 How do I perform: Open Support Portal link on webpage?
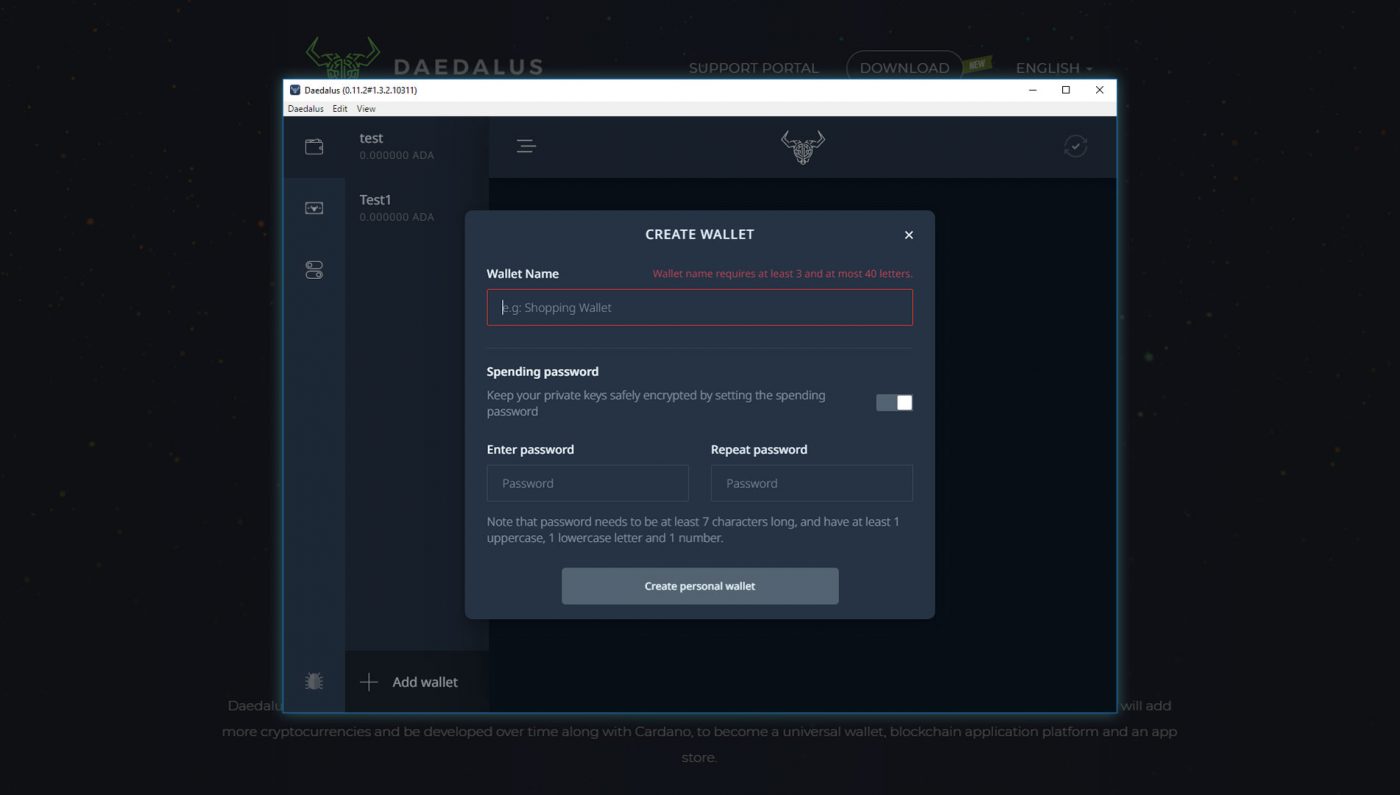754,68
